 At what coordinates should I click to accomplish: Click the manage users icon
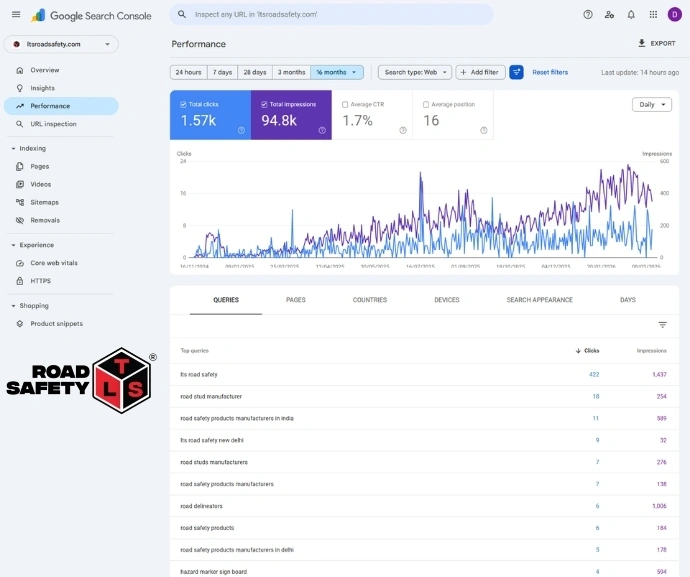pyautogui.click(x=609, y=15)
